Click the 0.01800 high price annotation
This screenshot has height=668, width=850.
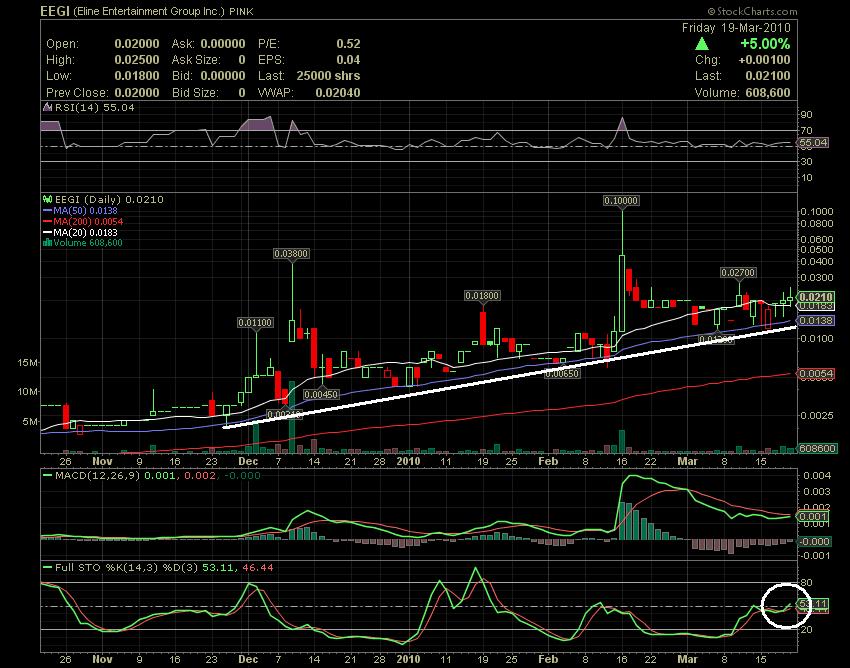(x=482, y=296)
